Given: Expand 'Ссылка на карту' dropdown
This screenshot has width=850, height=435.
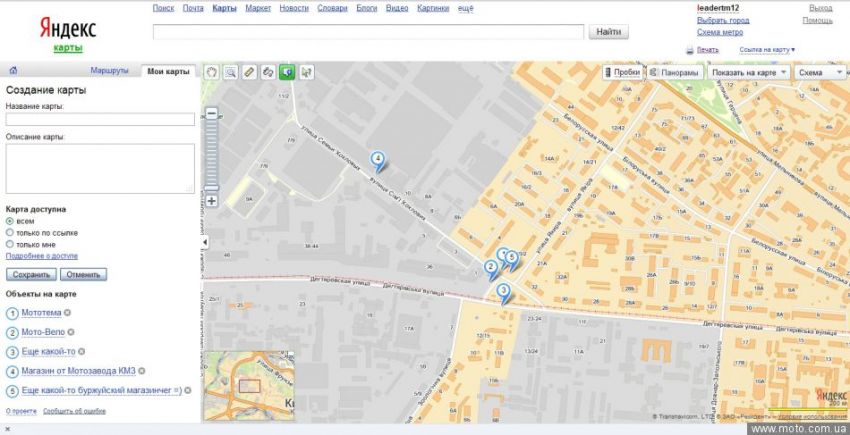Looking at the screenshot, I should coord(768,49).
